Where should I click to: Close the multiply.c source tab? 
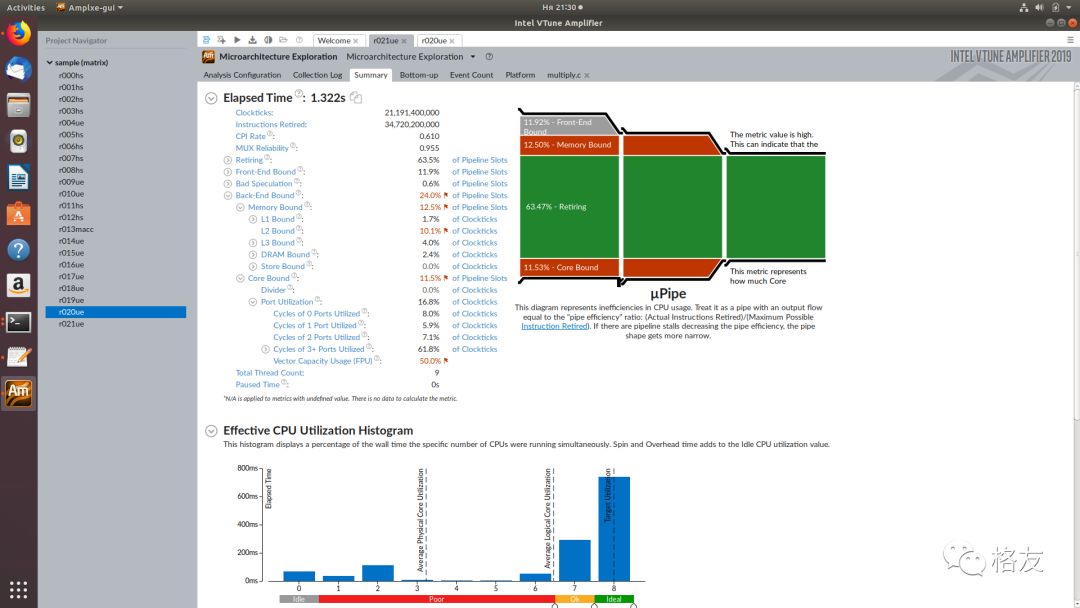point(587,76)
